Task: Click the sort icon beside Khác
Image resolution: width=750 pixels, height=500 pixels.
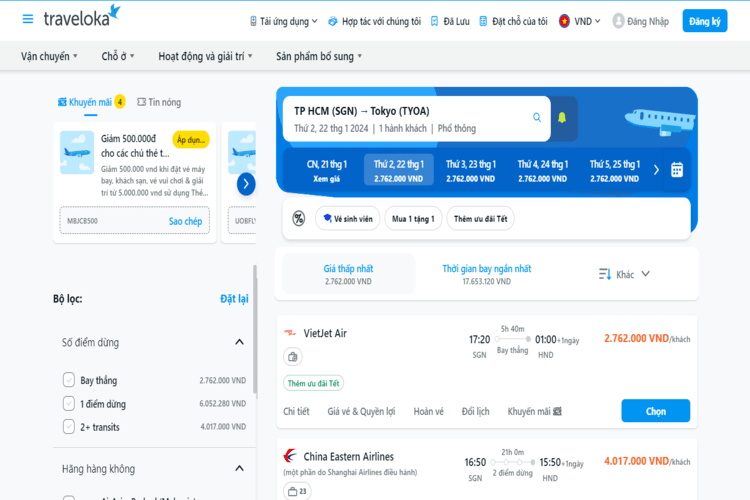Action: pos(605,274)
